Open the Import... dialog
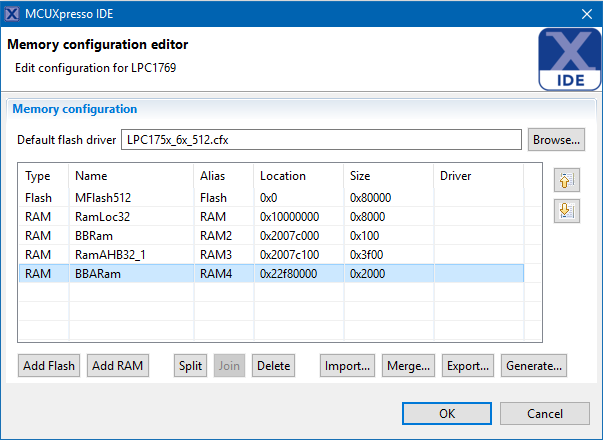 tap(348, 366)
